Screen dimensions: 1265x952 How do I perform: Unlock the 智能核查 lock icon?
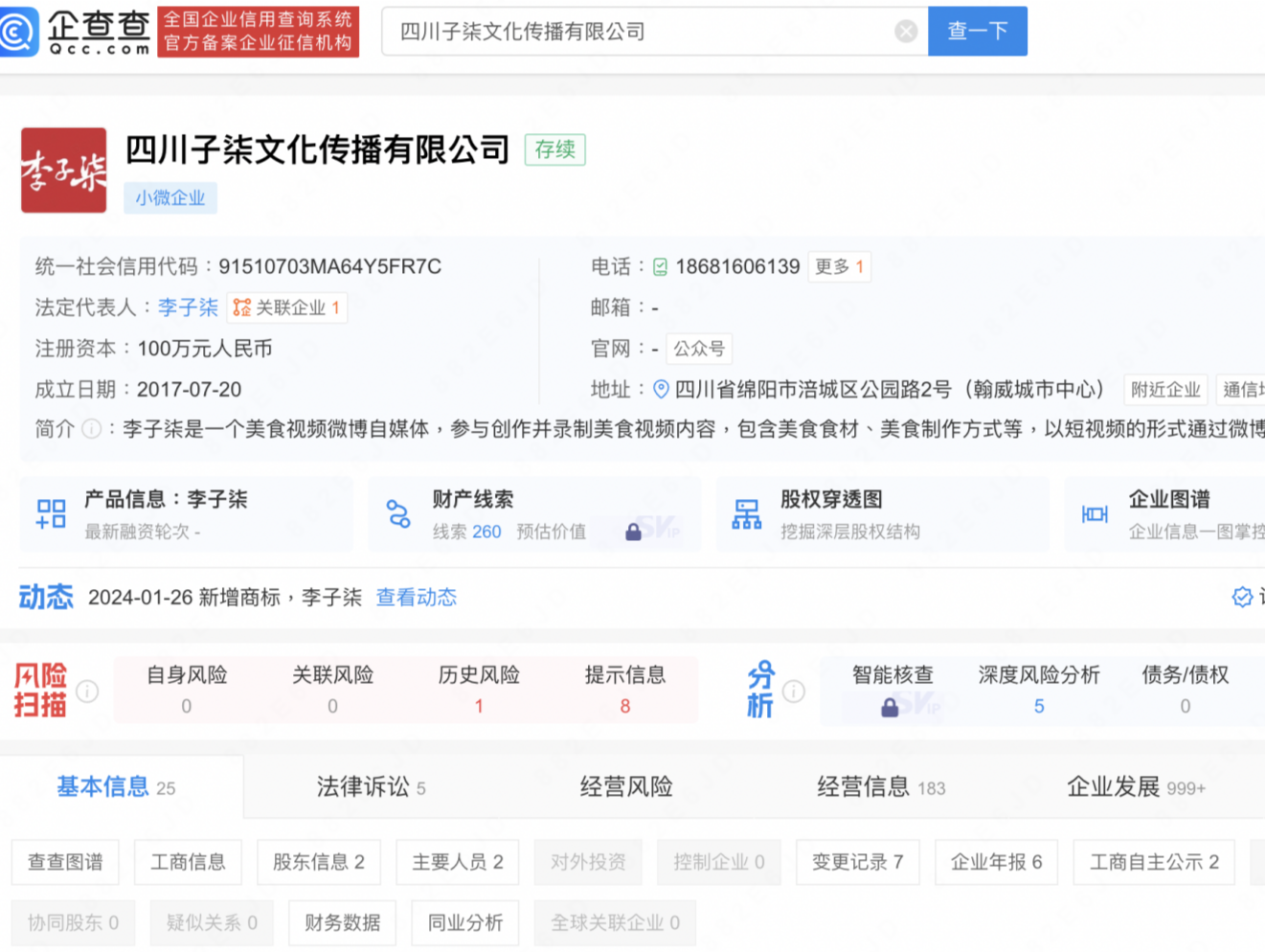point(890,707)
